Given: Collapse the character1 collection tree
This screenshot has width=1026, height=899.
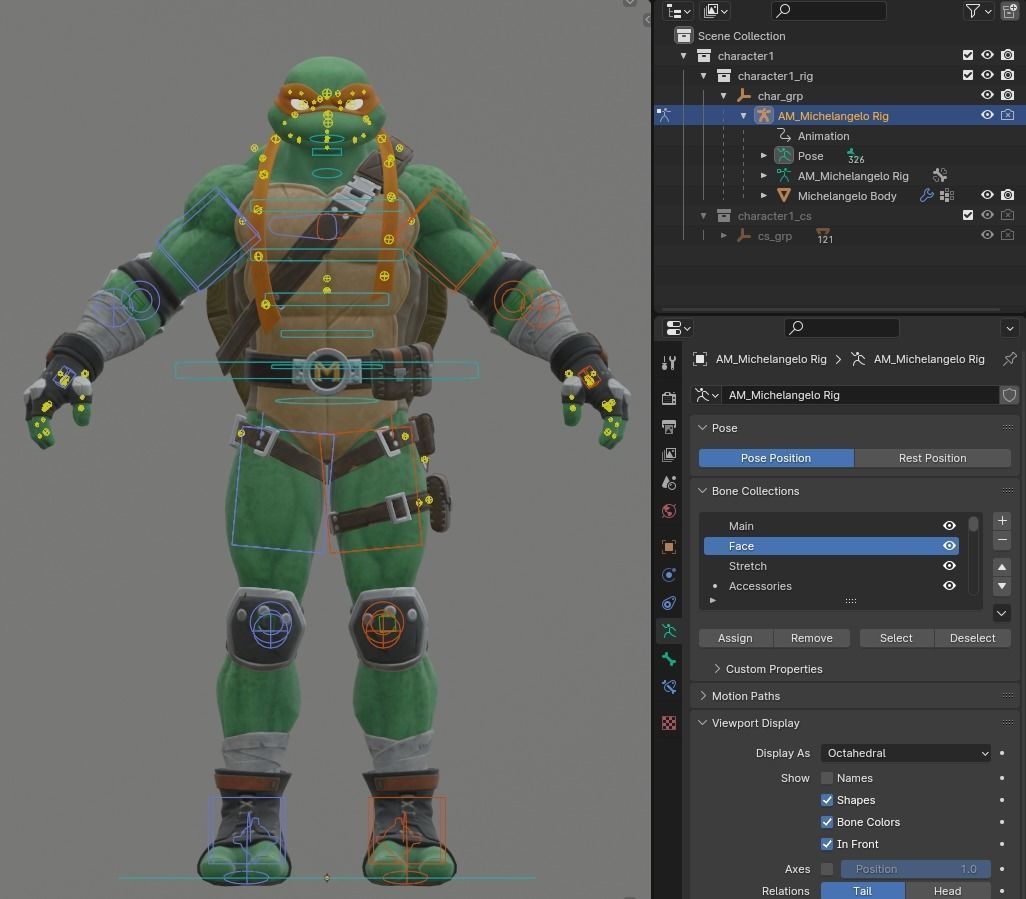Looking at the screenshot, I should click(684, 56).
